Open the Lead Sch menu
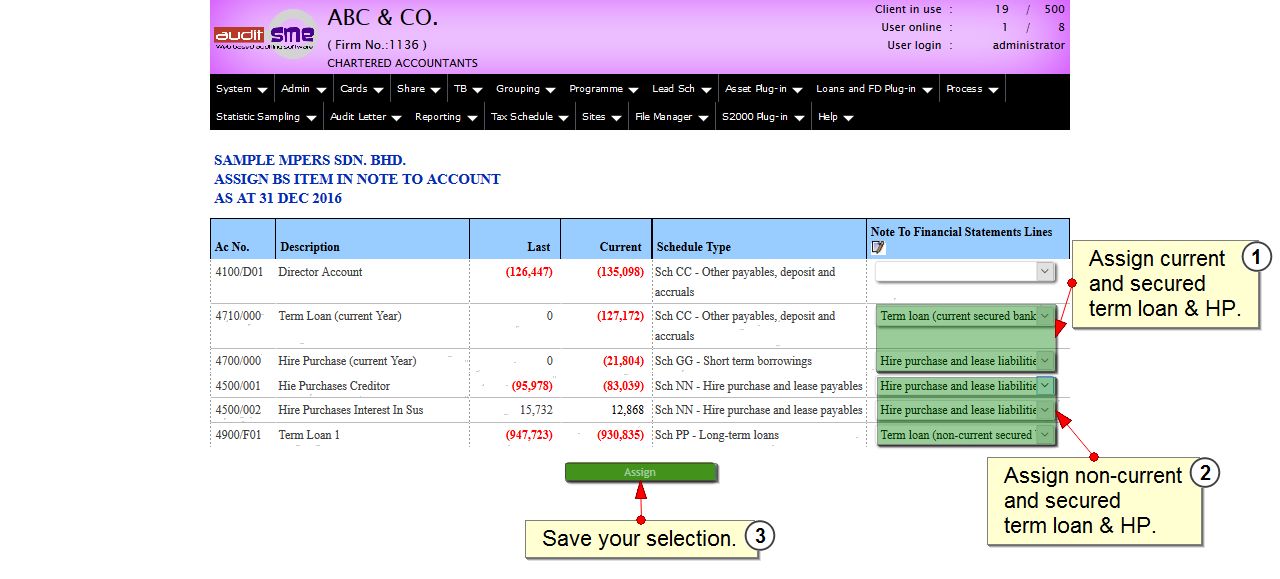 (680, 89)
